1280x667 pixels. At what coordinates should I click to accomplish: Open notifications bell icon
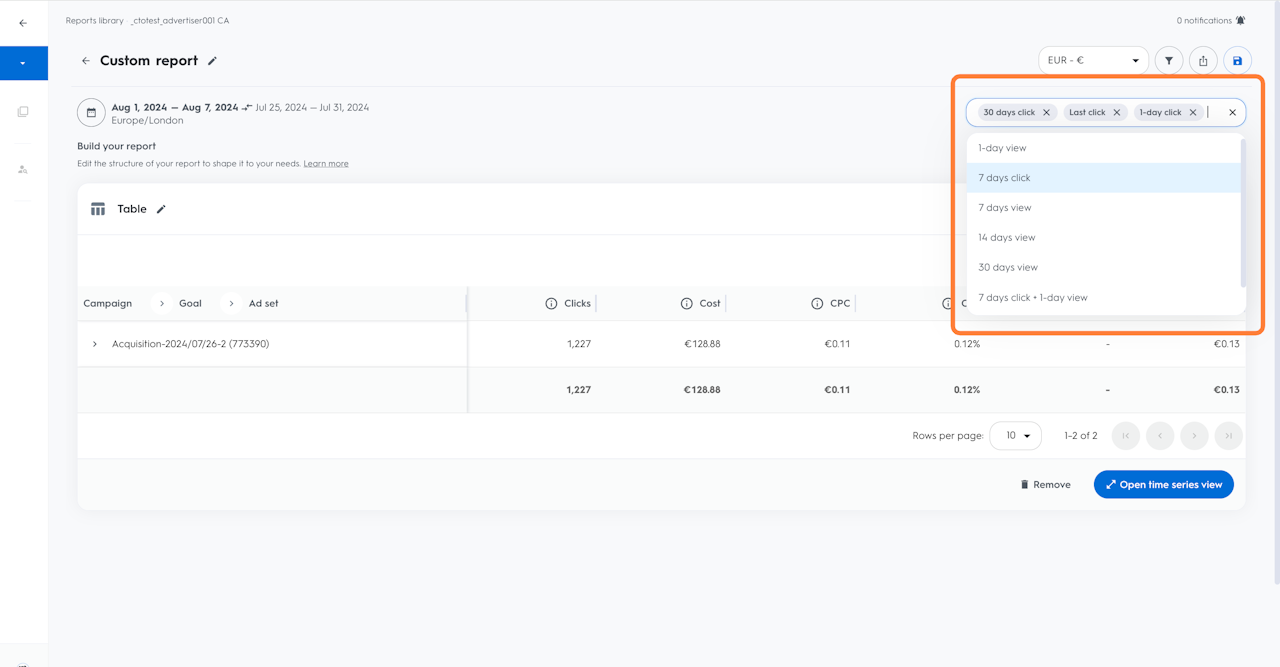point(1241,20)
